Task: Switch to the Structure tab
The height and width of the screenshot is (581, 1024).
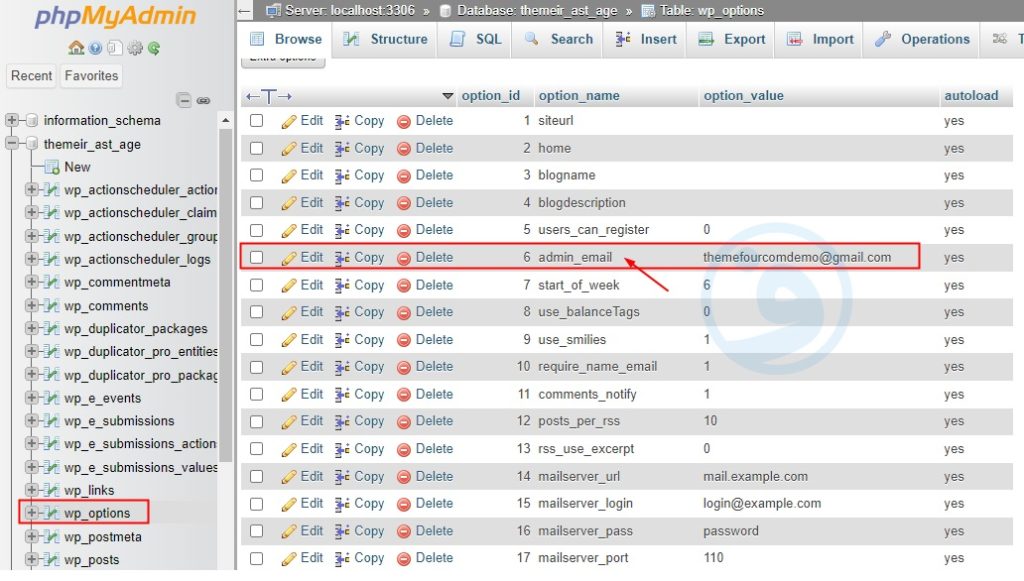Action: coord(386,39)
